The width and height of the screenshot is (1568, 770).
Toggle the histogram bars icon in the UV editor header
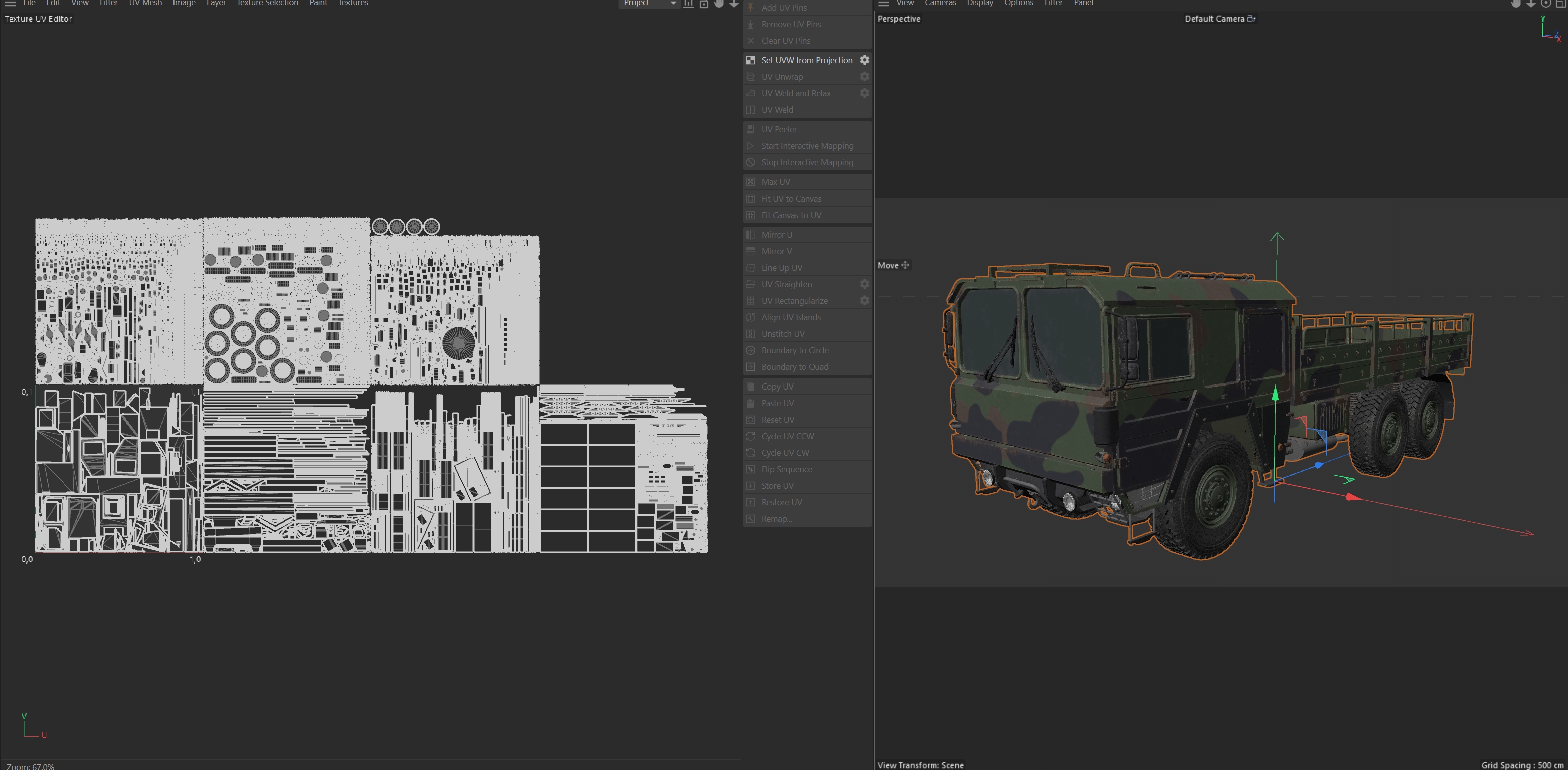tap(688, 3)
